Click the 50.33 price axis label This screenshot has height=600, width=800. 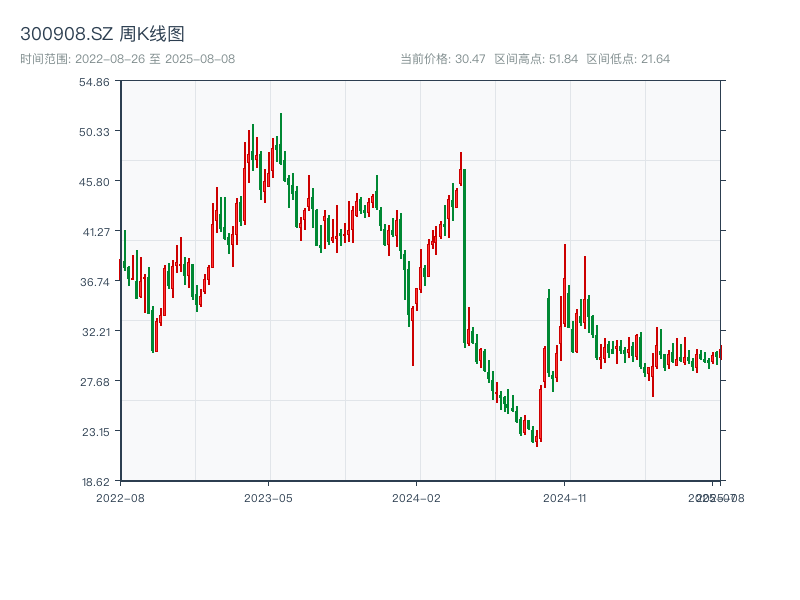[95, 132]
